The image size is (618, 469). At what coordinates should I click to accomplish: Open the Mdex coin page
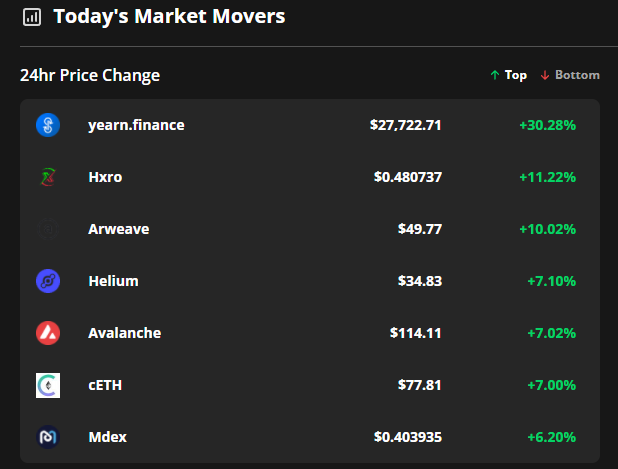(107, 437)
